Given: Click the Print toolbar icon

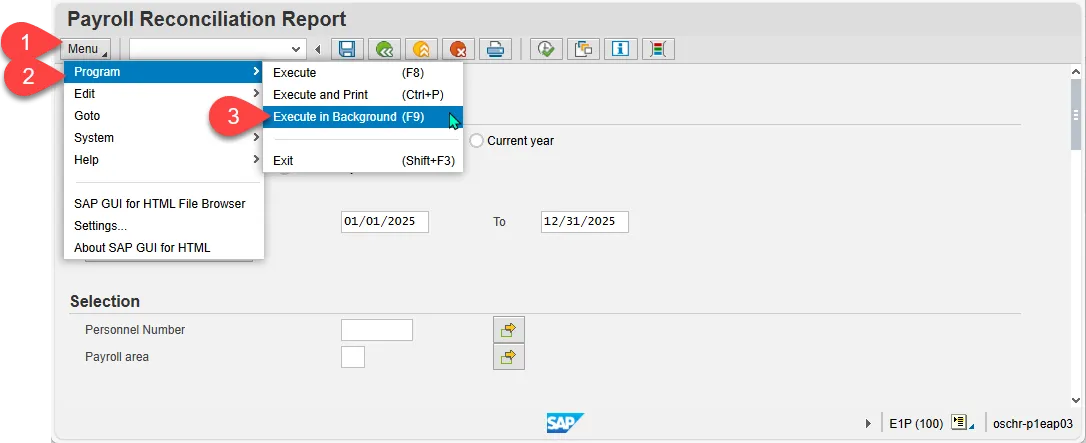Looking at the screenshot, I should pos(495,49).
